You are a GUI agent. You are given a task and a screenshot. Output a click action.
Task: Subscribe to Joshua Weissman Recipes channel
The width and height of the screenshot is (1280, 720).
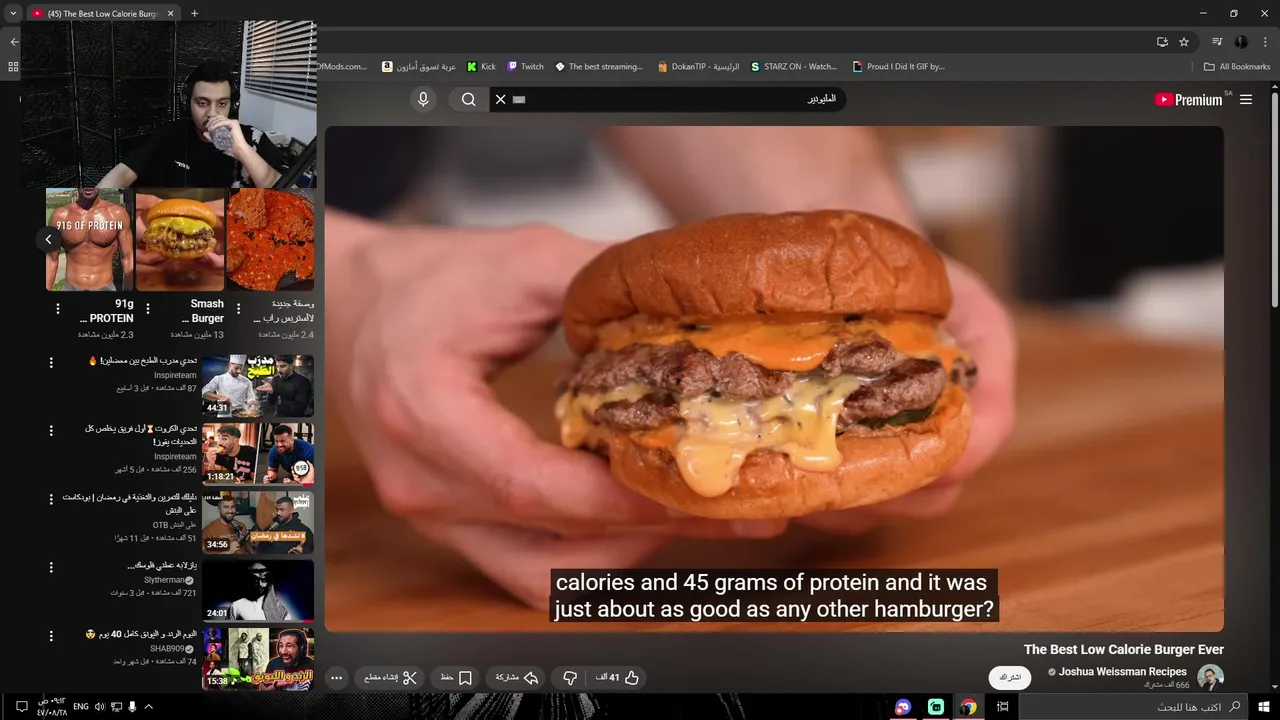(1010, 677)
